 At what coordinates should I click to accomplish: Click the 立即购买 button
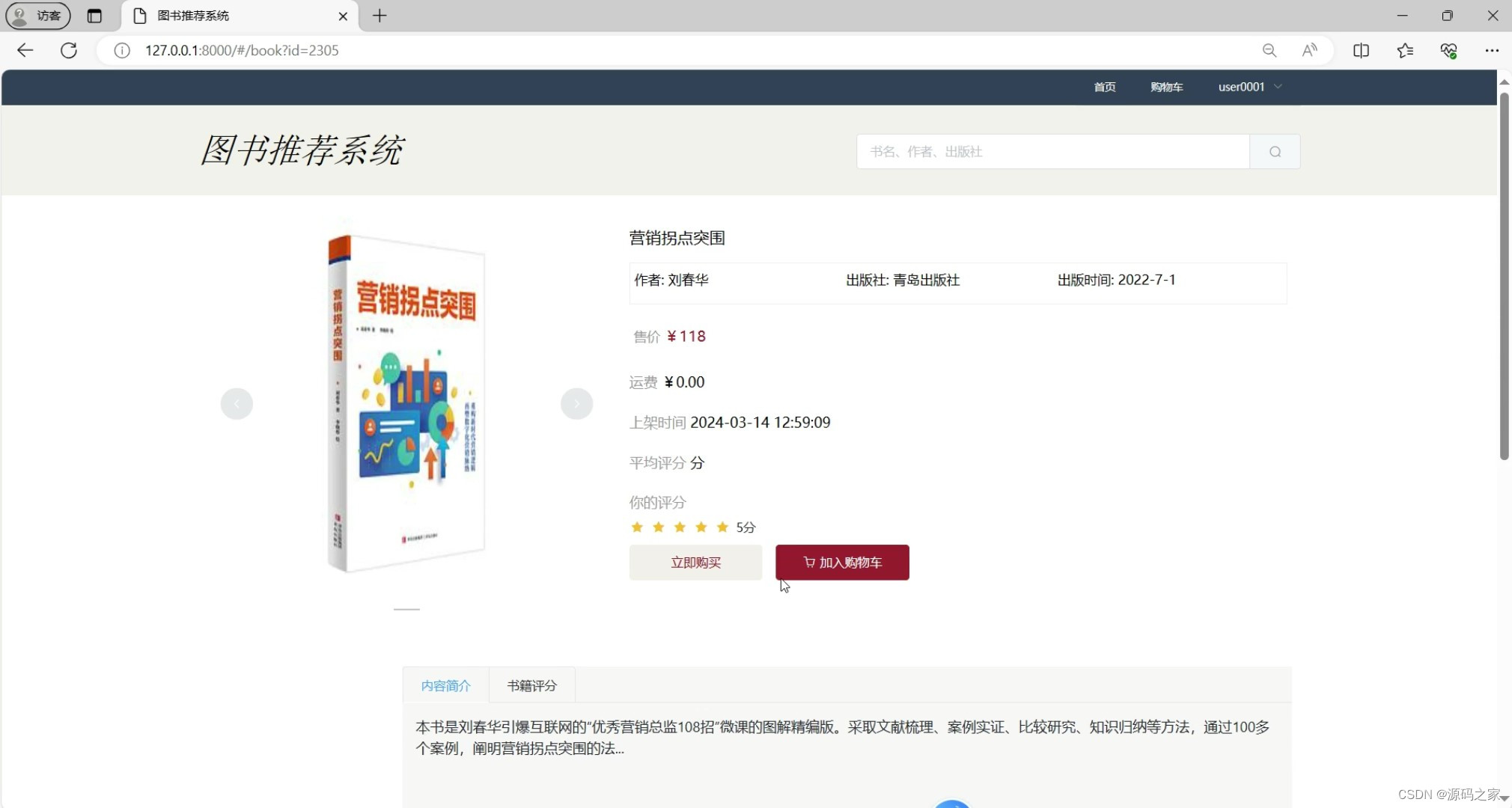695,563
